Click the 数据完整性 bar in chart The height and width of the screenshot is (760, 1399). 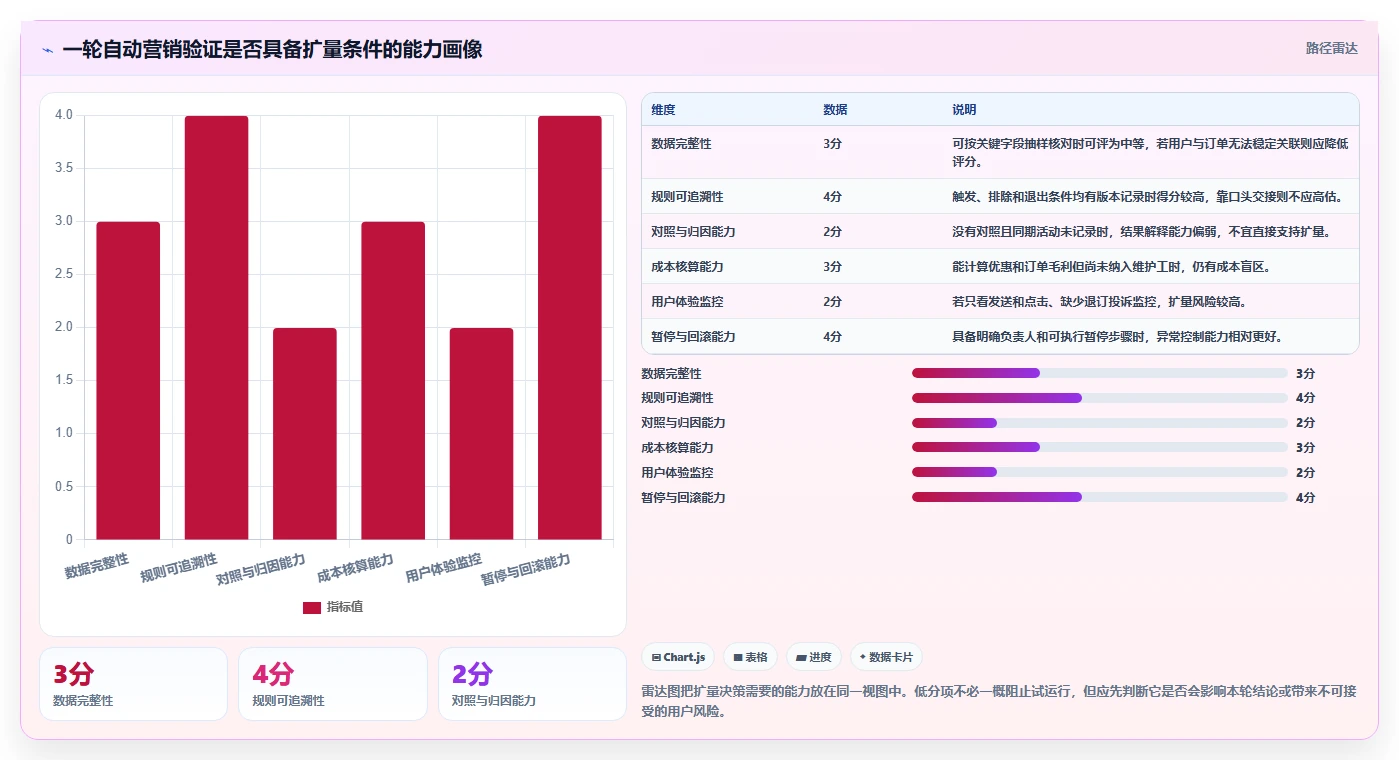128,381
